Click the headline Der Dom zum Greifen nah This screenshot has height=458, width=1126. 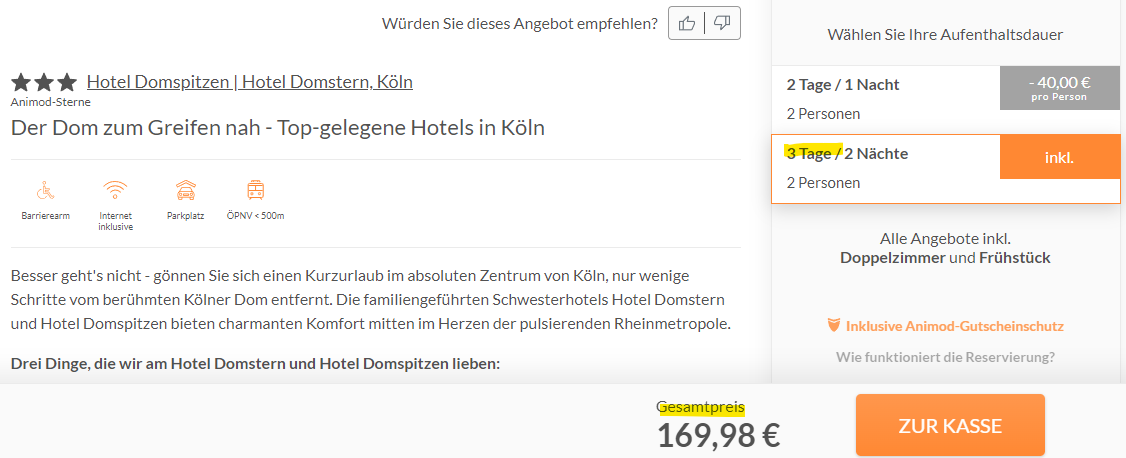pyautogui.click(x=278, y=128)
